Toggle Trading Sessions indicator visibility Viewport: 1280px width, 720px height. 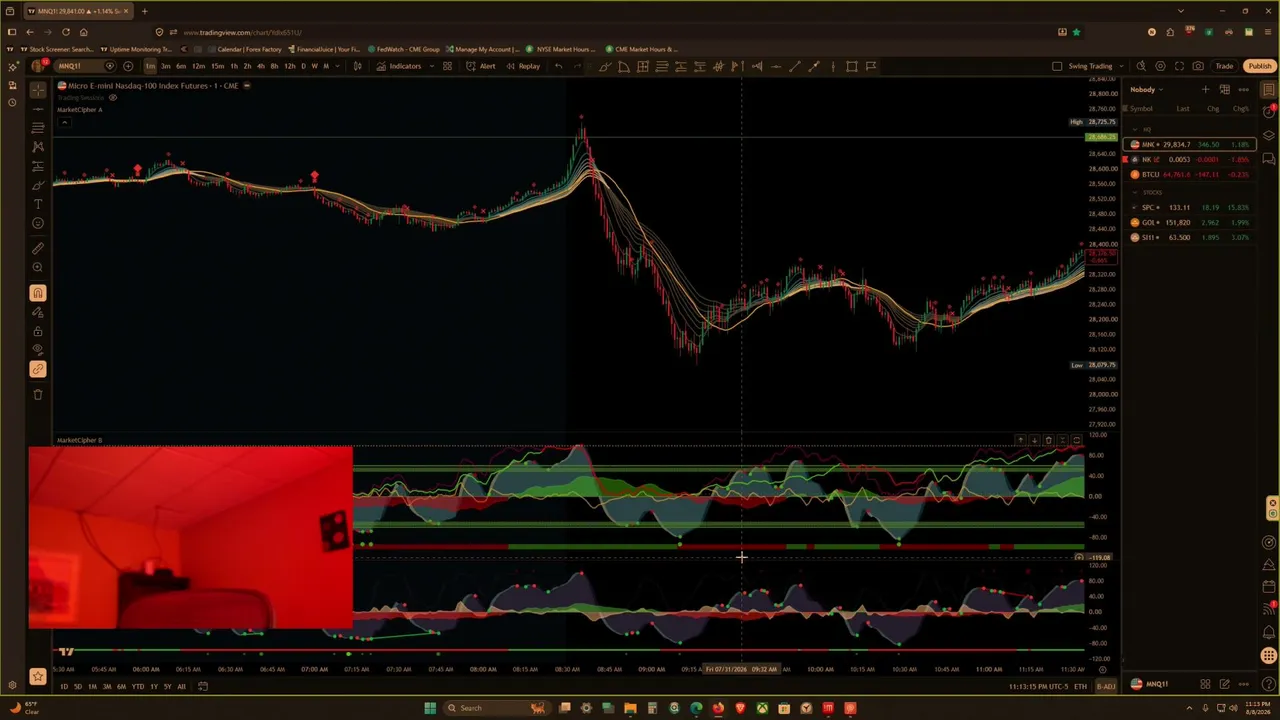[x=113, y=98]
